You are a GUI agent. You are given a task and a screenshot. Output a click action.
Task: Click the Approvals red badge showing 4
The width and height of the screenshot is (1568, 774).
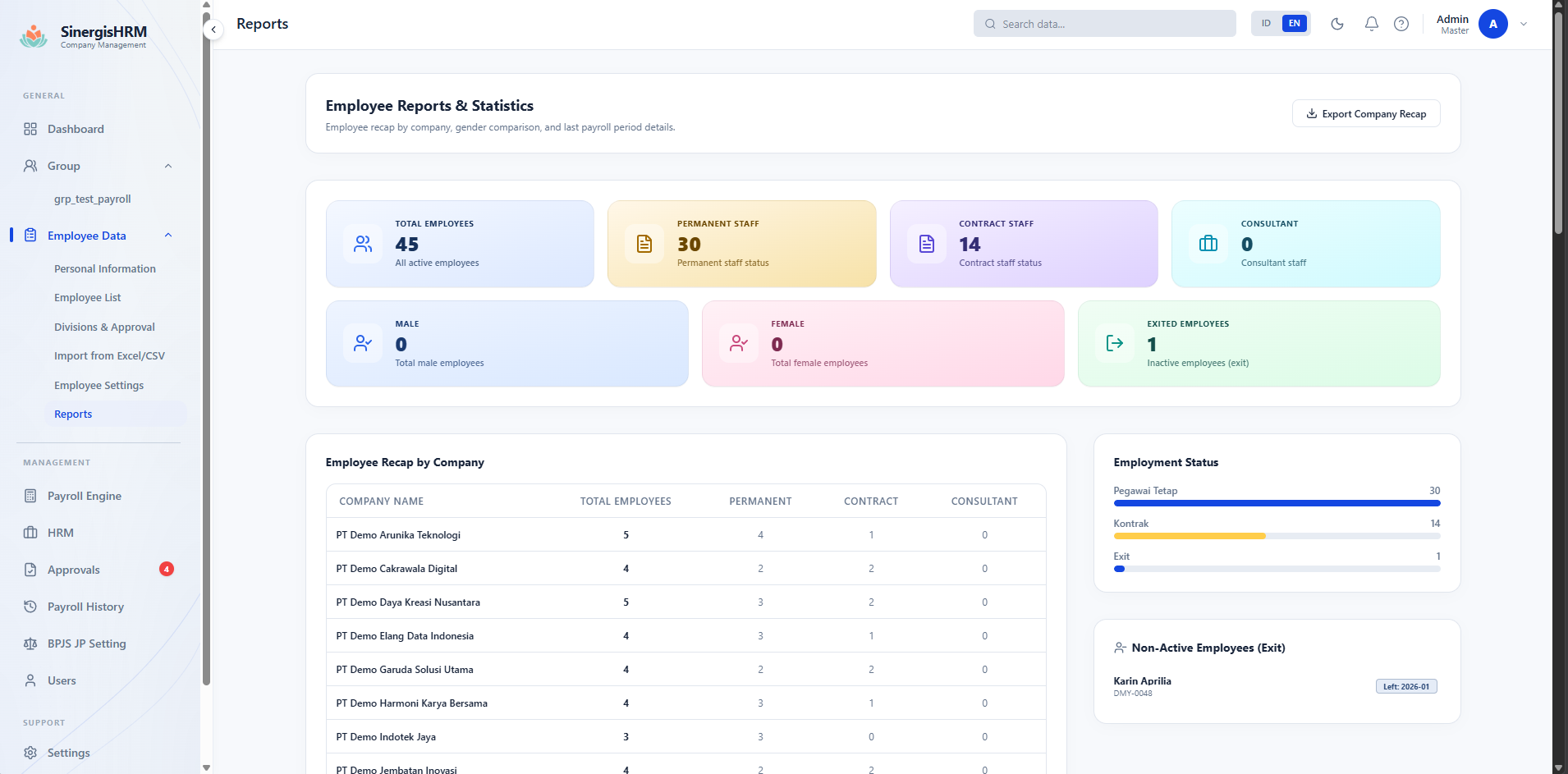tap(167, 569)
